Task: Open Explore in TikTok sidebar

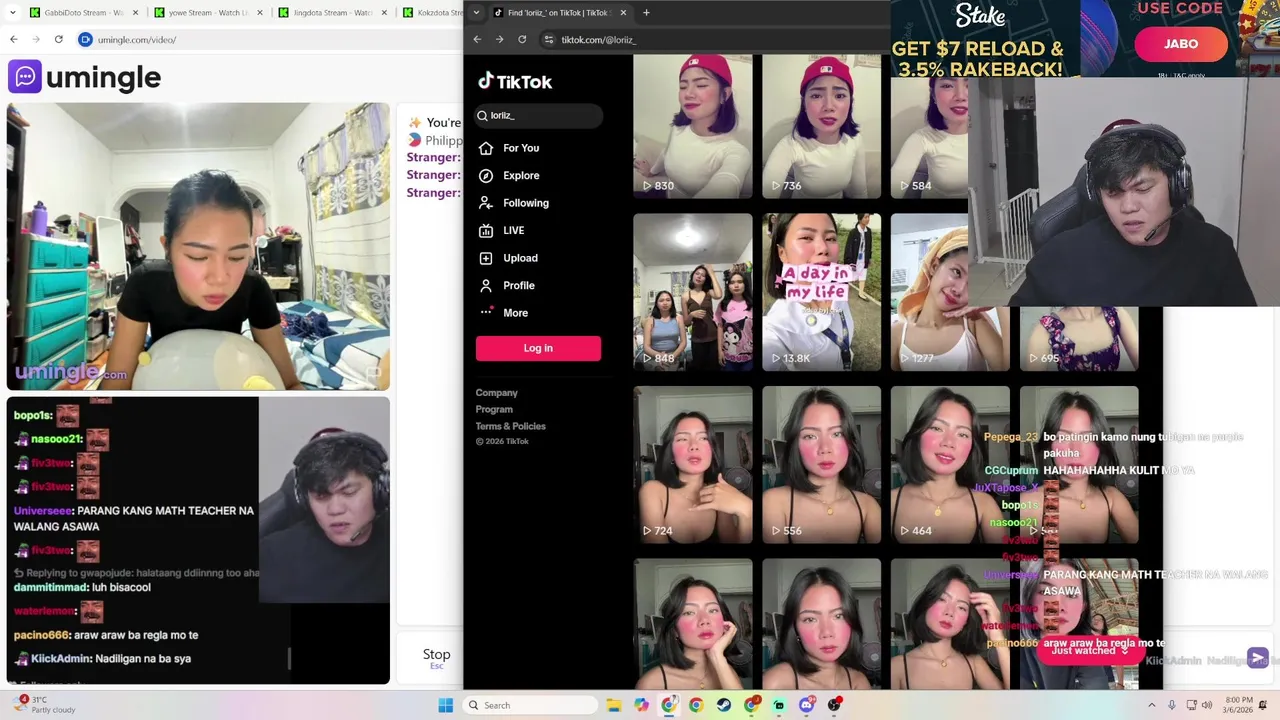Action: (x=521, y=175)
